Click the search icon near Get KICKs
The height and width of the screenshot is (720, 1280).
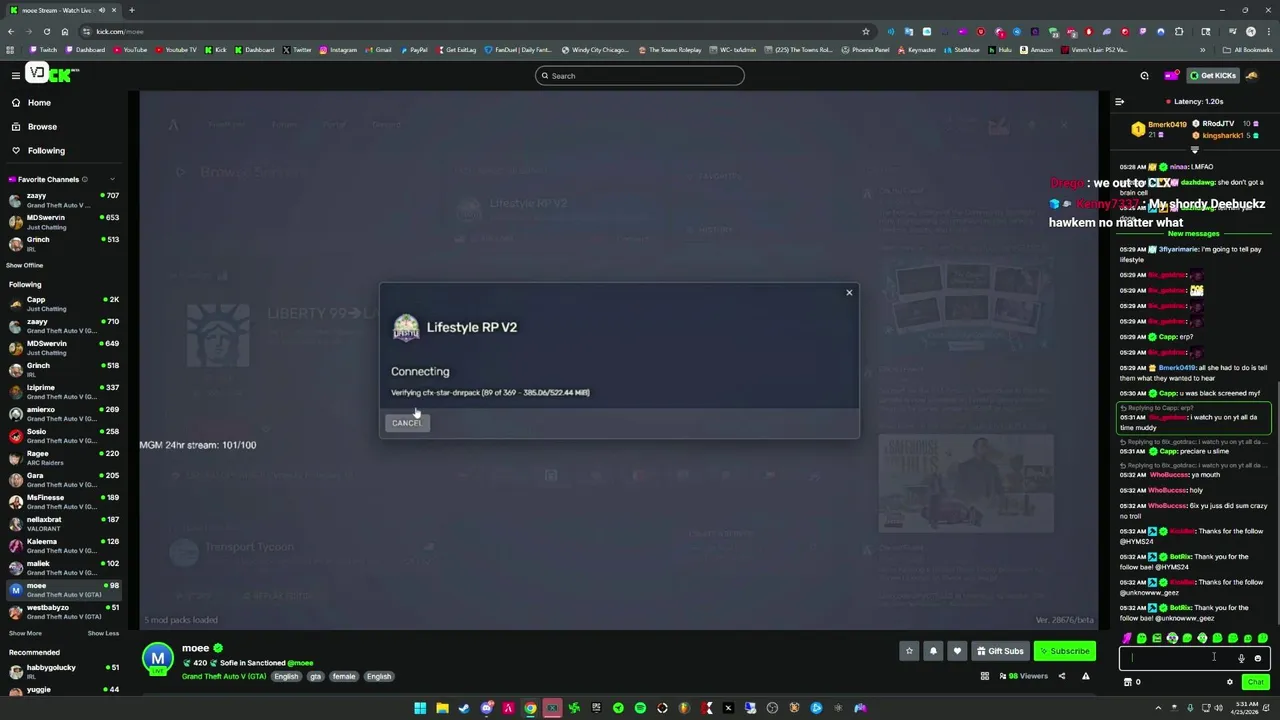click(1144, 76)
